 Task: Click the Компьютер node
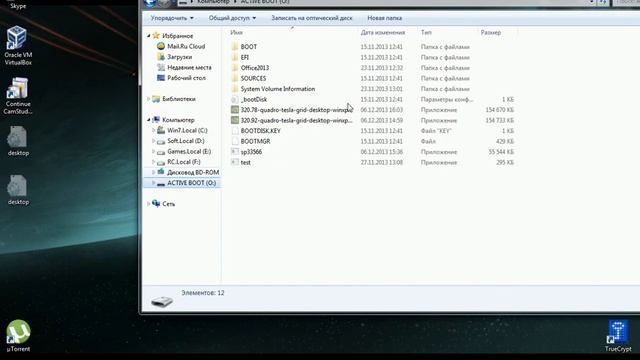pyautogui.click(x=178, y=120)
